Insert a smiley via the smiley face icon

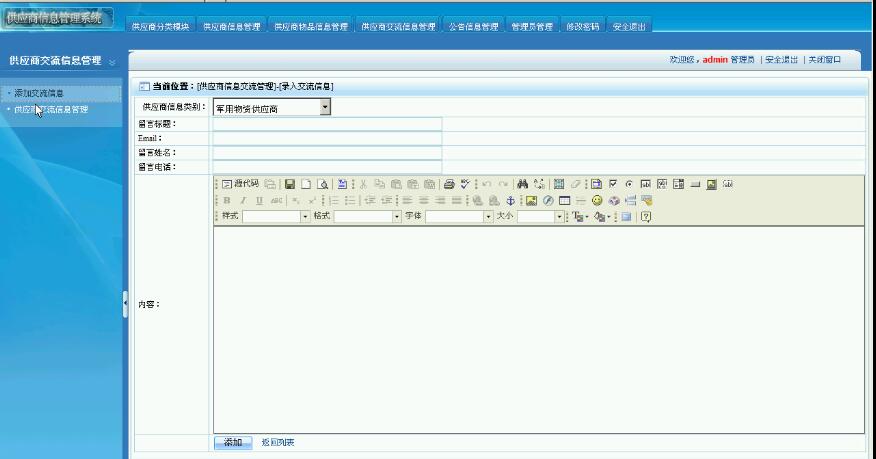point(597,200)
